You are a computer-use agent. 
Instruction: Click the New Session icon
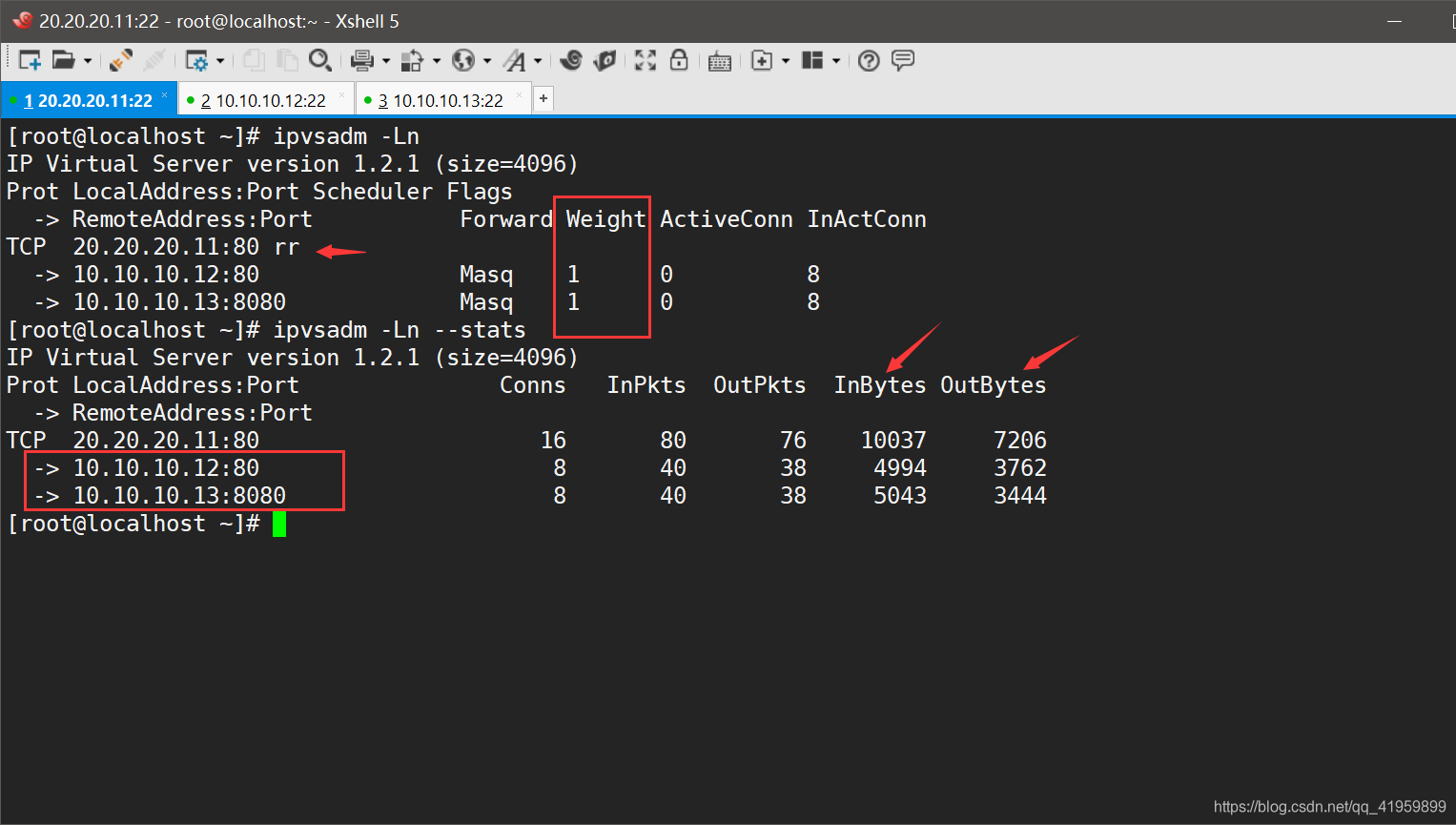(x=30, y=61)
